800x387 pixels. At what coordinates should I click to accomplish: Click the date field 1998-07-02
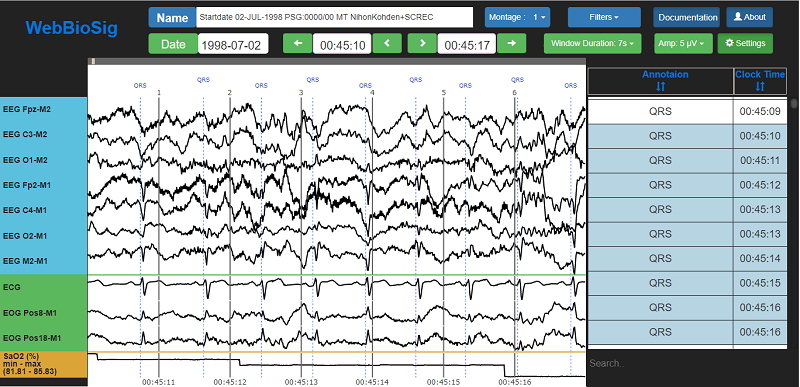click(x=233, y=44)
